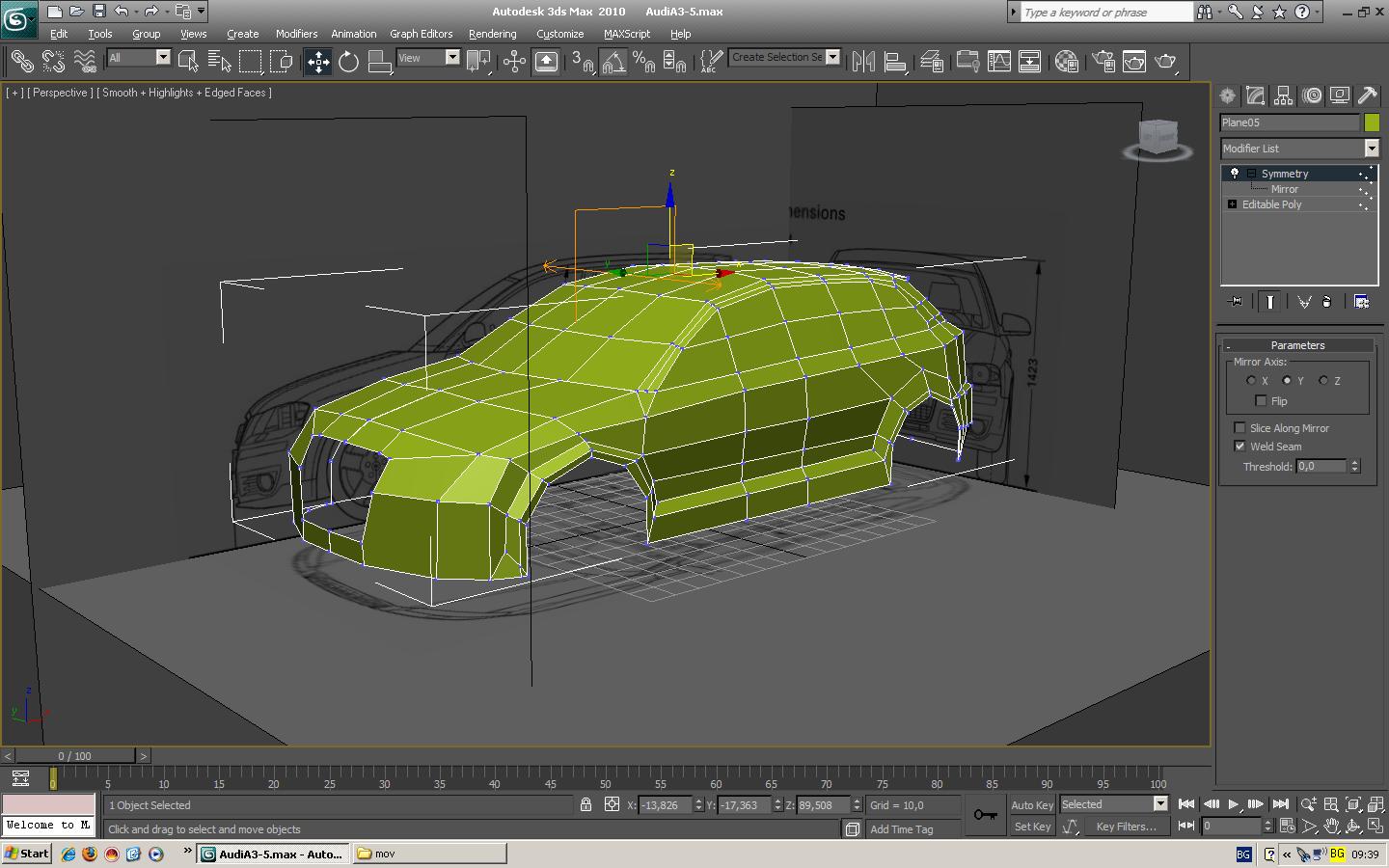Click the Play Animation button
Image resolution: width=1389 pixels, height=868 pixels.
1234,804
